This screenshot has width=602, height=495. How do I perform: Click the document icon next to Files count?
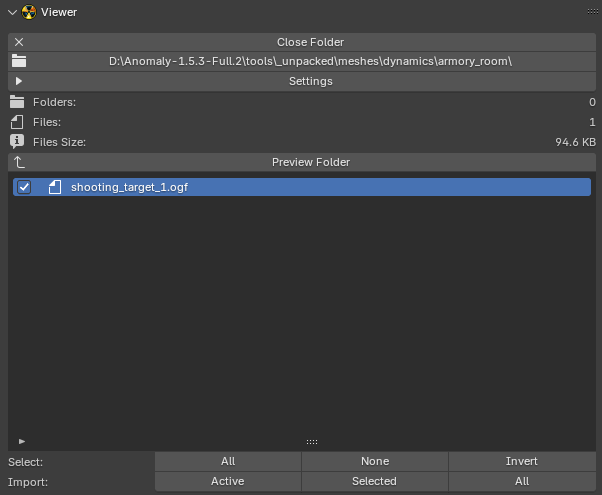(x=17, y=122)
